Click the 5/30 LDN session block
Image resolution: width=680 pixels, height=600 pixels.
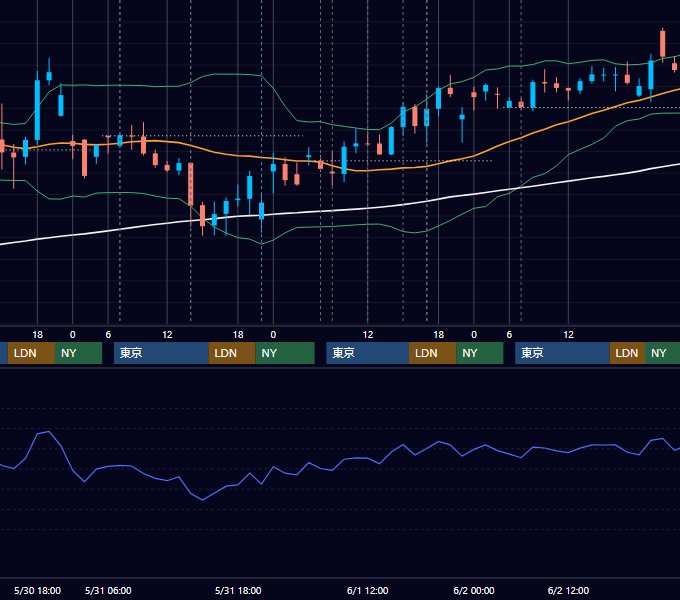(x=31, y=353)
